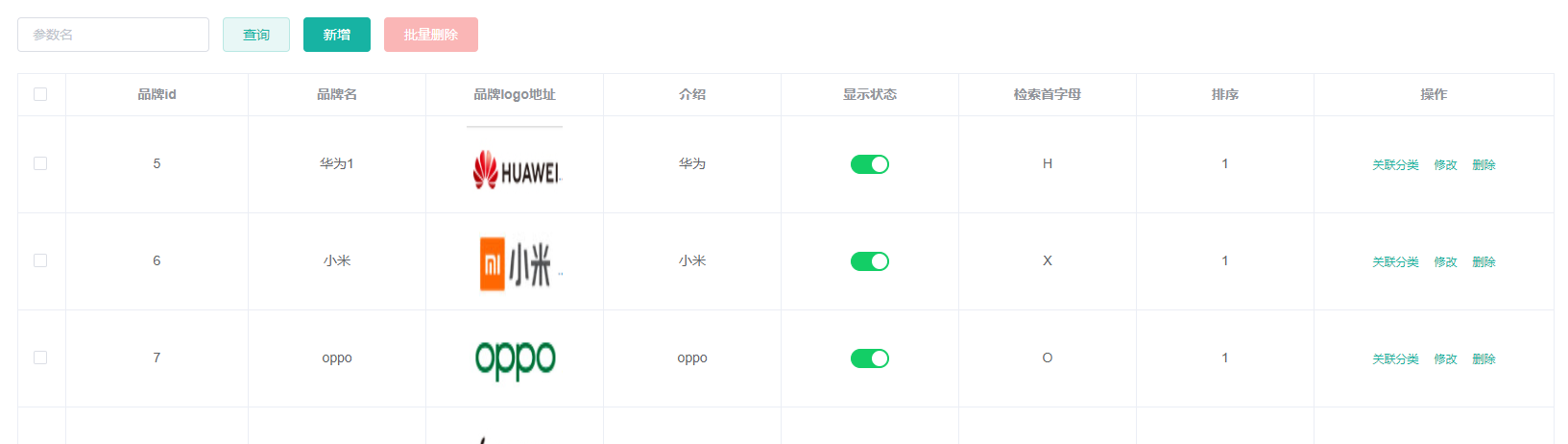Open 关联分类 for the 华为1 row

tap(1395, 165)
